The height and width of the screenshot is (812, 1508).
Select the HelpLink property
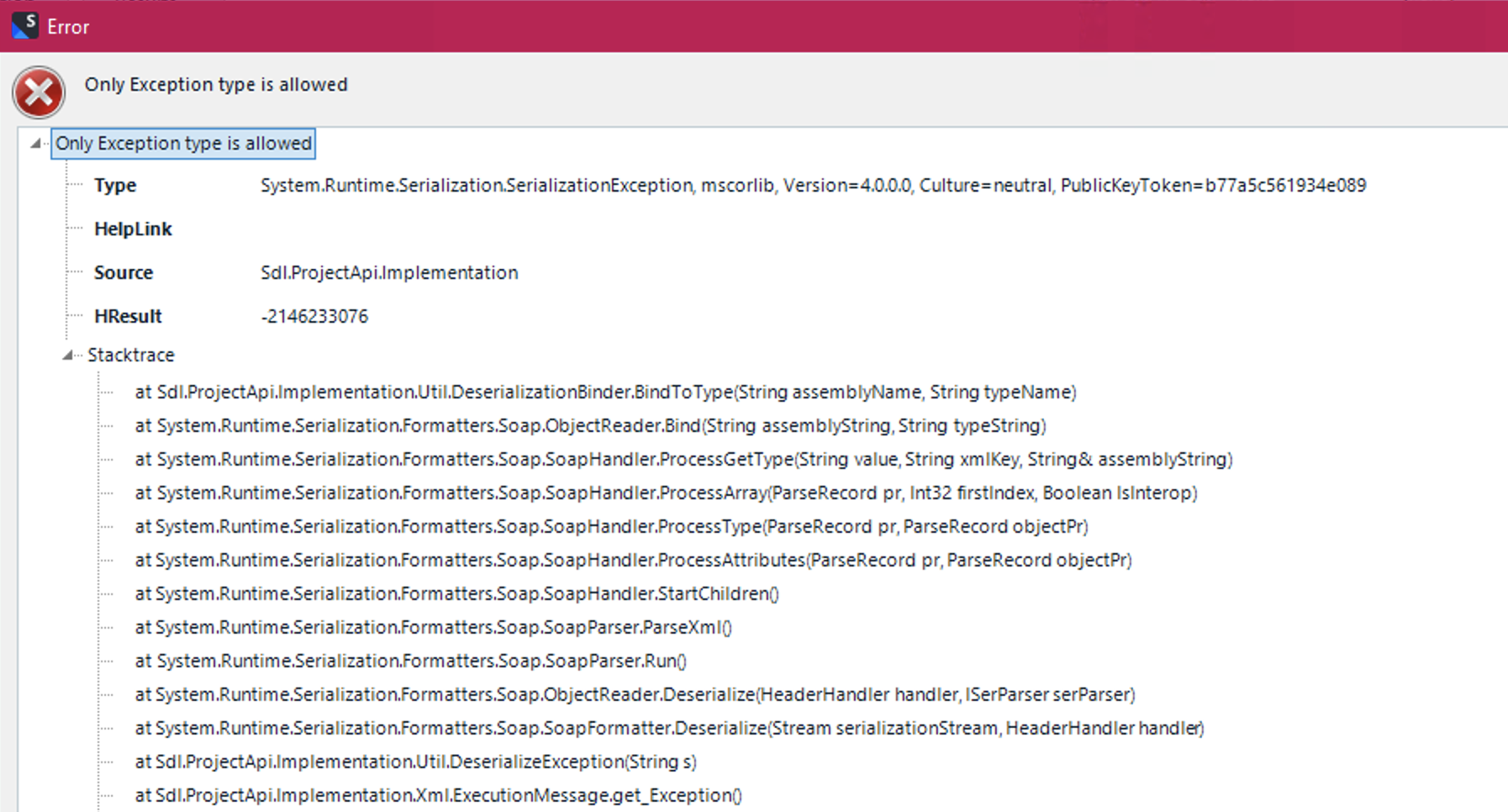tap(132, 229)
